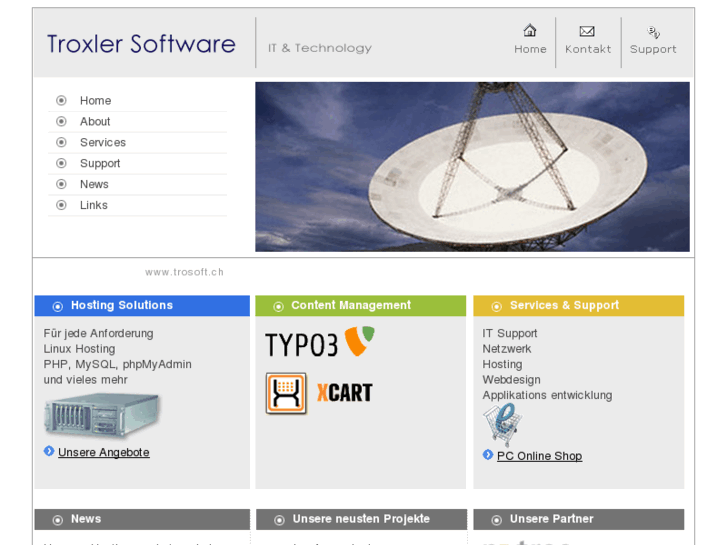
Task: Click the server hardware image
Action: [102, 416]
